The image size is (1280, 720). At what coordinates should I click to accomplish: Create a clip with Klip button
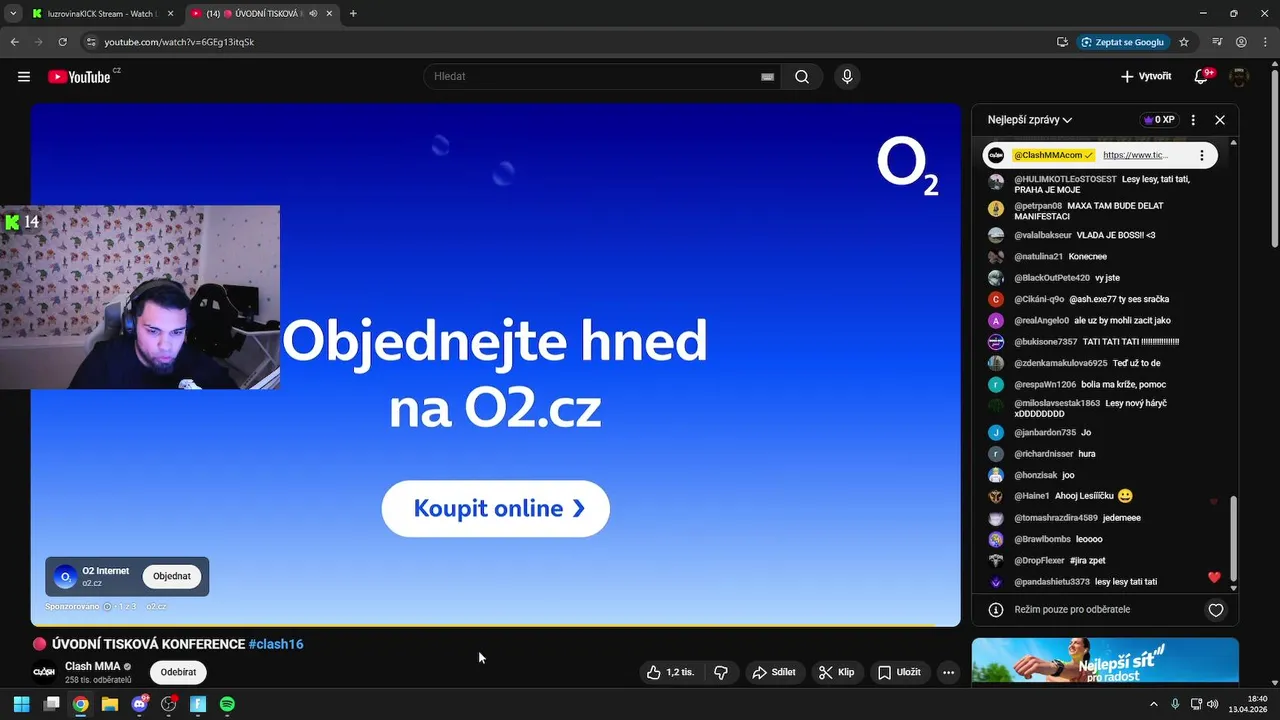837,673
